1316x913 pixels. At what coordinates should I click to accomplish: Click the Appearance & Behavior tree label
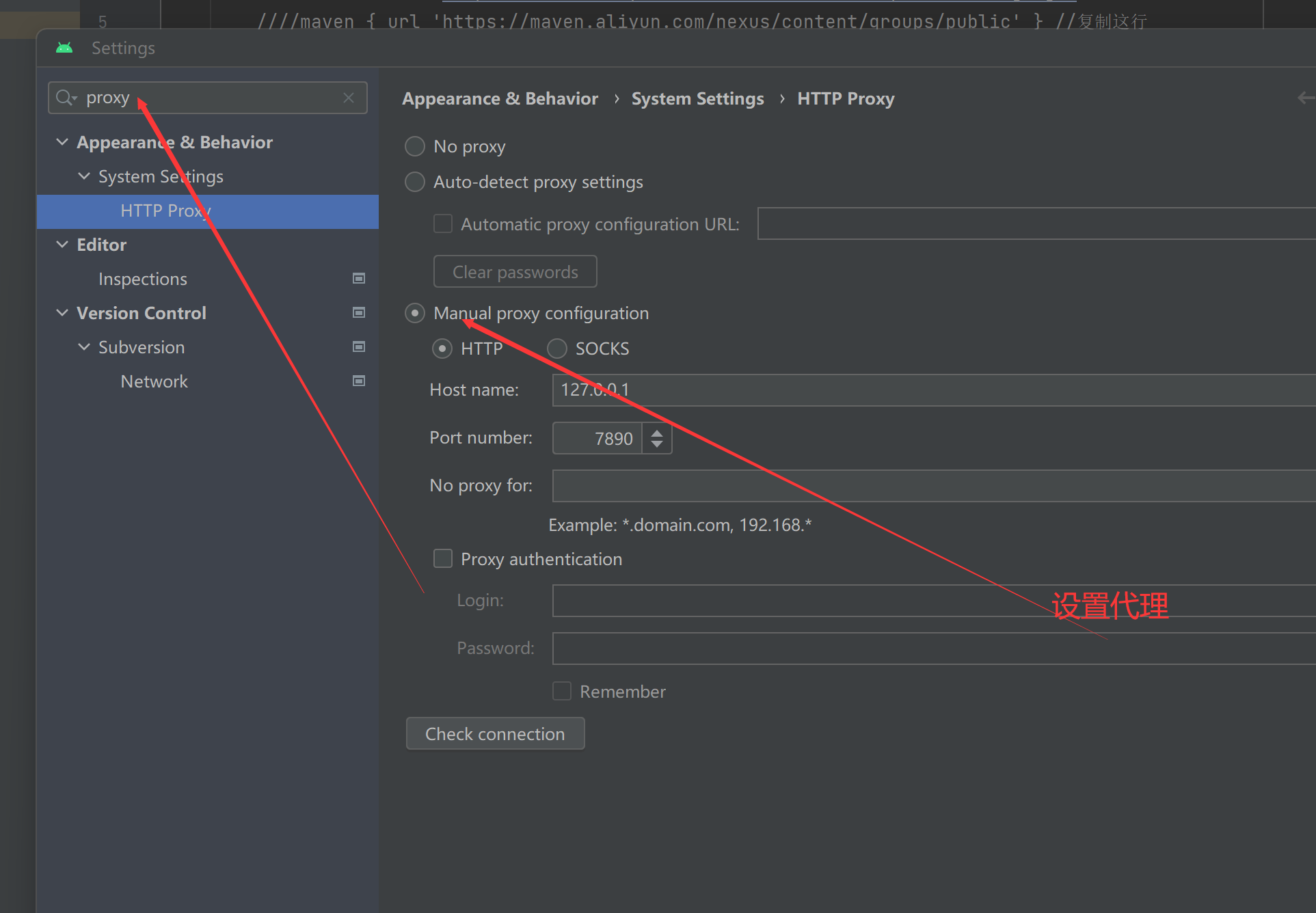174,142
